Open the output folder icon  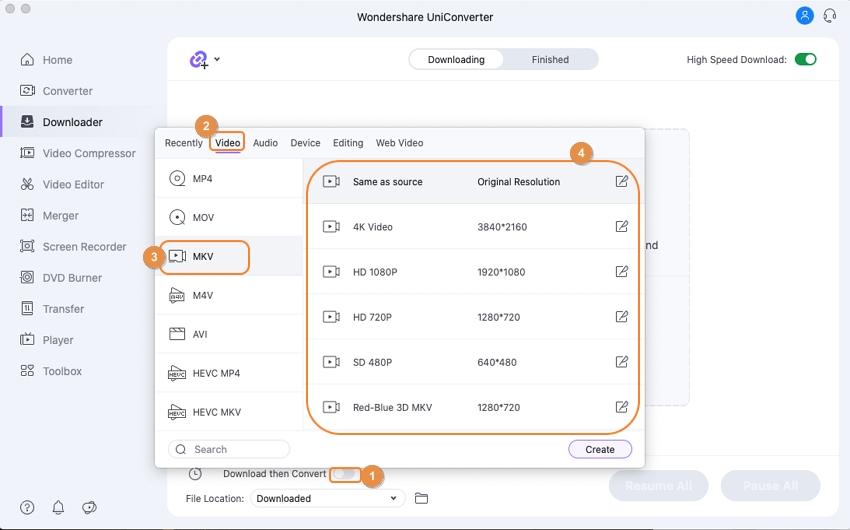click(421, 498)
